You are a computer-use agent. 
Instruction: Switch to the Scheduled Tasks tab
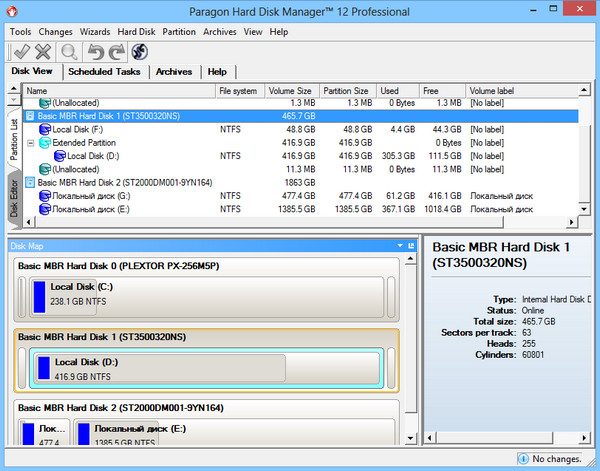[104, 72]
